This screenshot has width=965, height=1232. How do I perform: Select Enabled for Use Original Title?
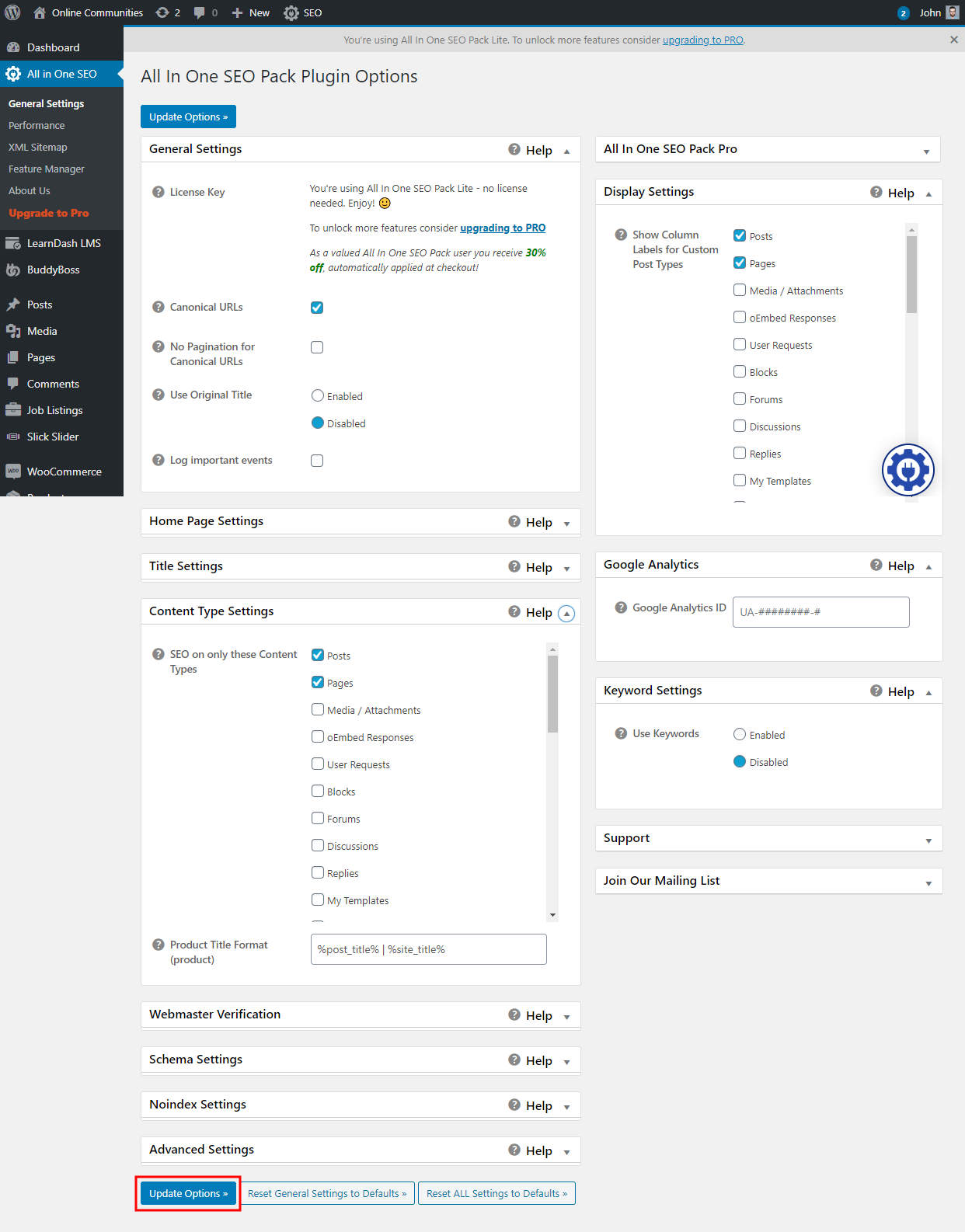pos(318,395)
